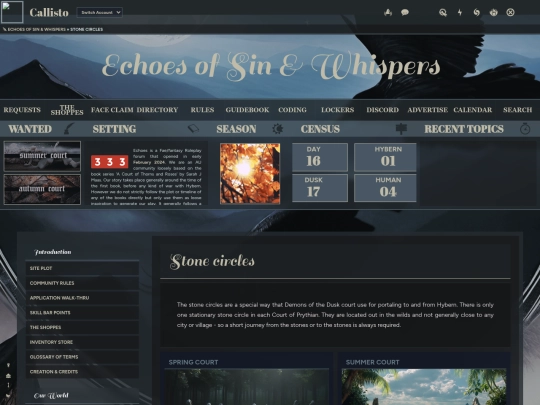This screenshot has width=540, height=405.
Task: Open Glossary of Terms in sidebar
Action: pos(82,357)
